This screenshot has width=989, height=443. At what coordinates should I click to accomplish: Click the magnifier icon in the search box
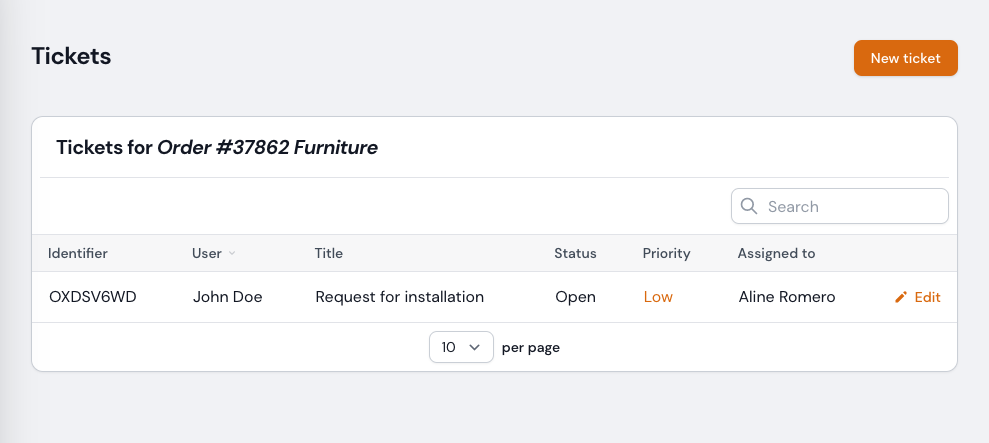coord(749,206)
